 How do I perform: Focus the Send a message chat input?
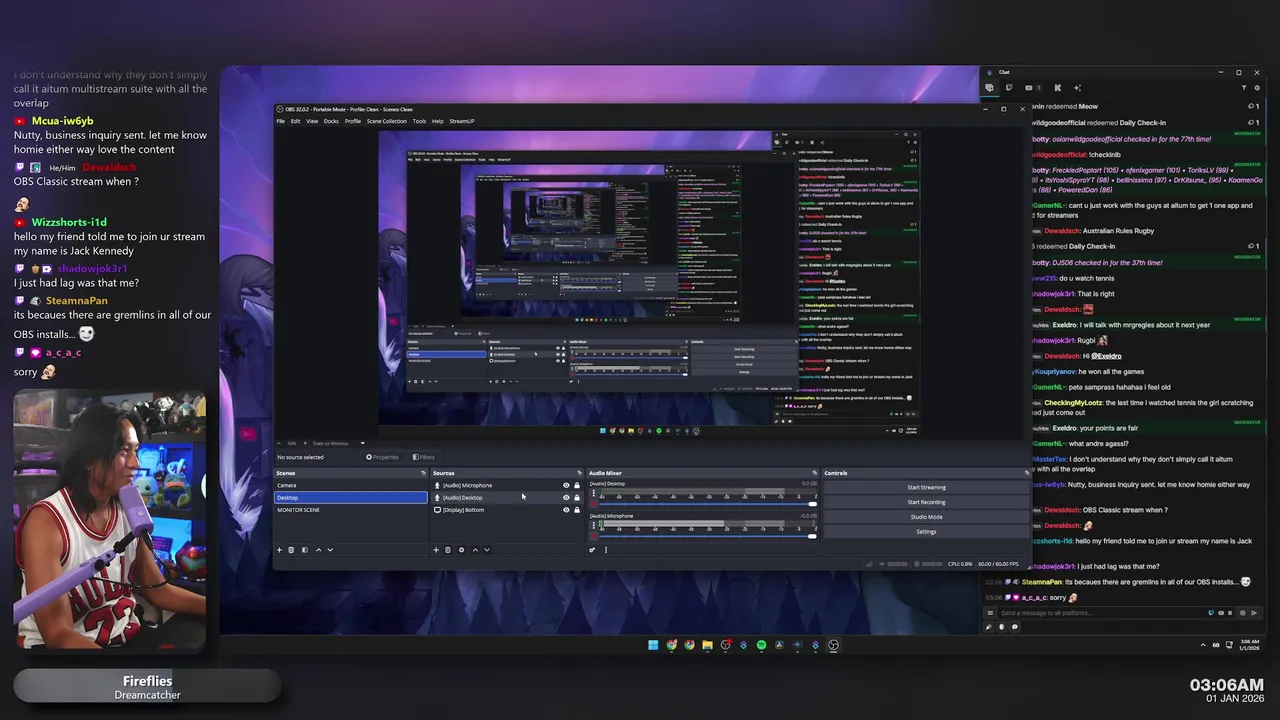click(x=1100, y=613)
